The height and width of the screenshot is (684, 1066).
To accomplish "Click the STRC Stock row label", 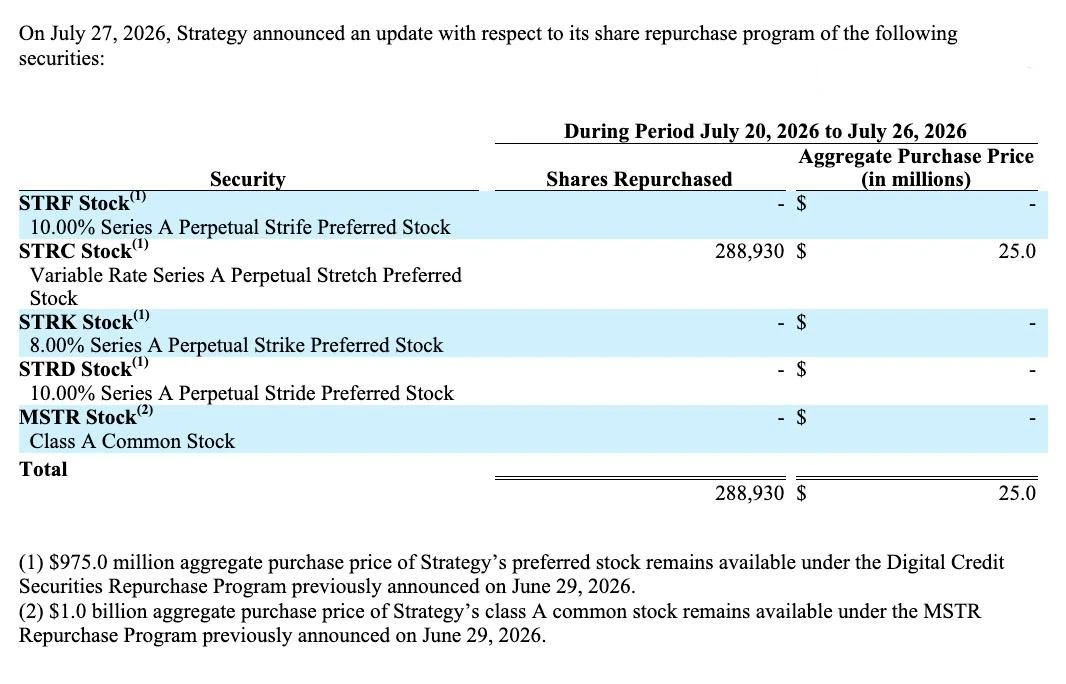I will [84, 250].
